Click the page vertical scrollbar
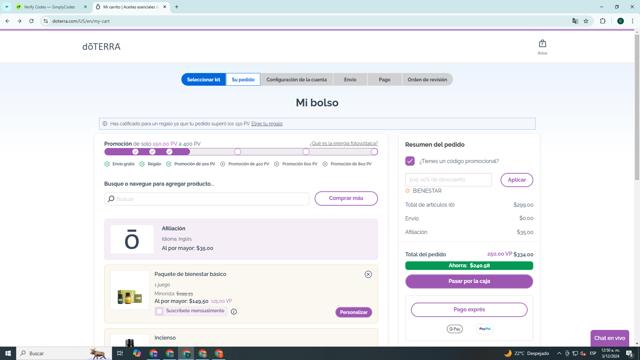This screenshot has width=640, height=360. (637, 107)
